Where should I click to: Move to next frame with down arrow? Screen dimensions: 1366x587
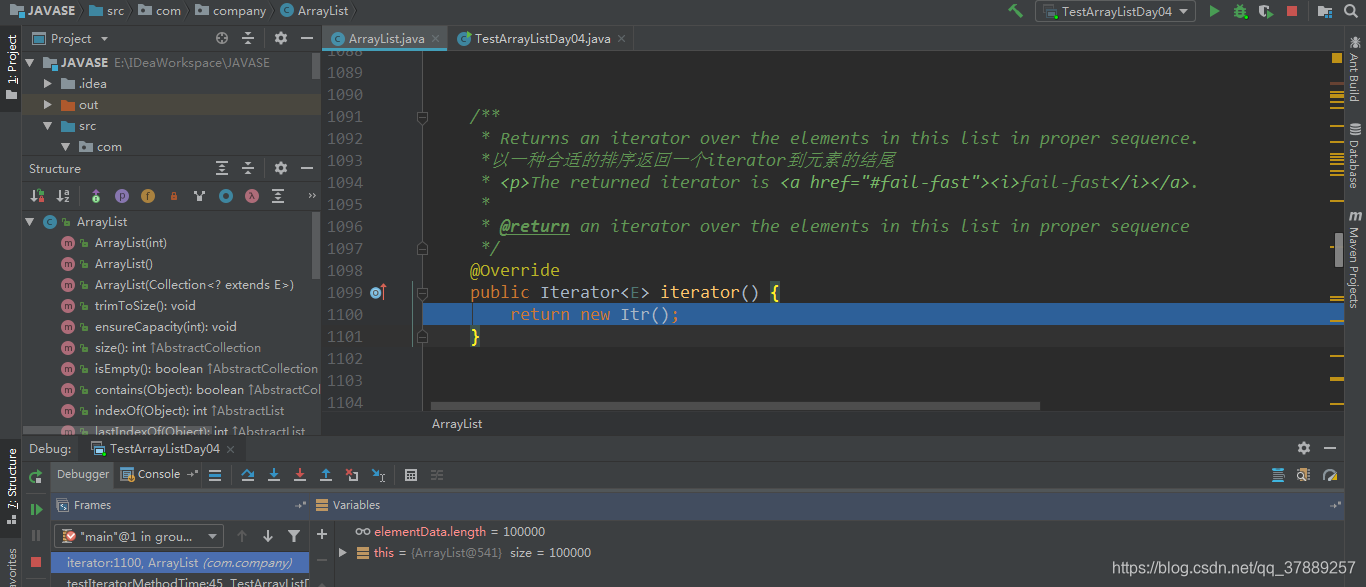click(268, 536)
